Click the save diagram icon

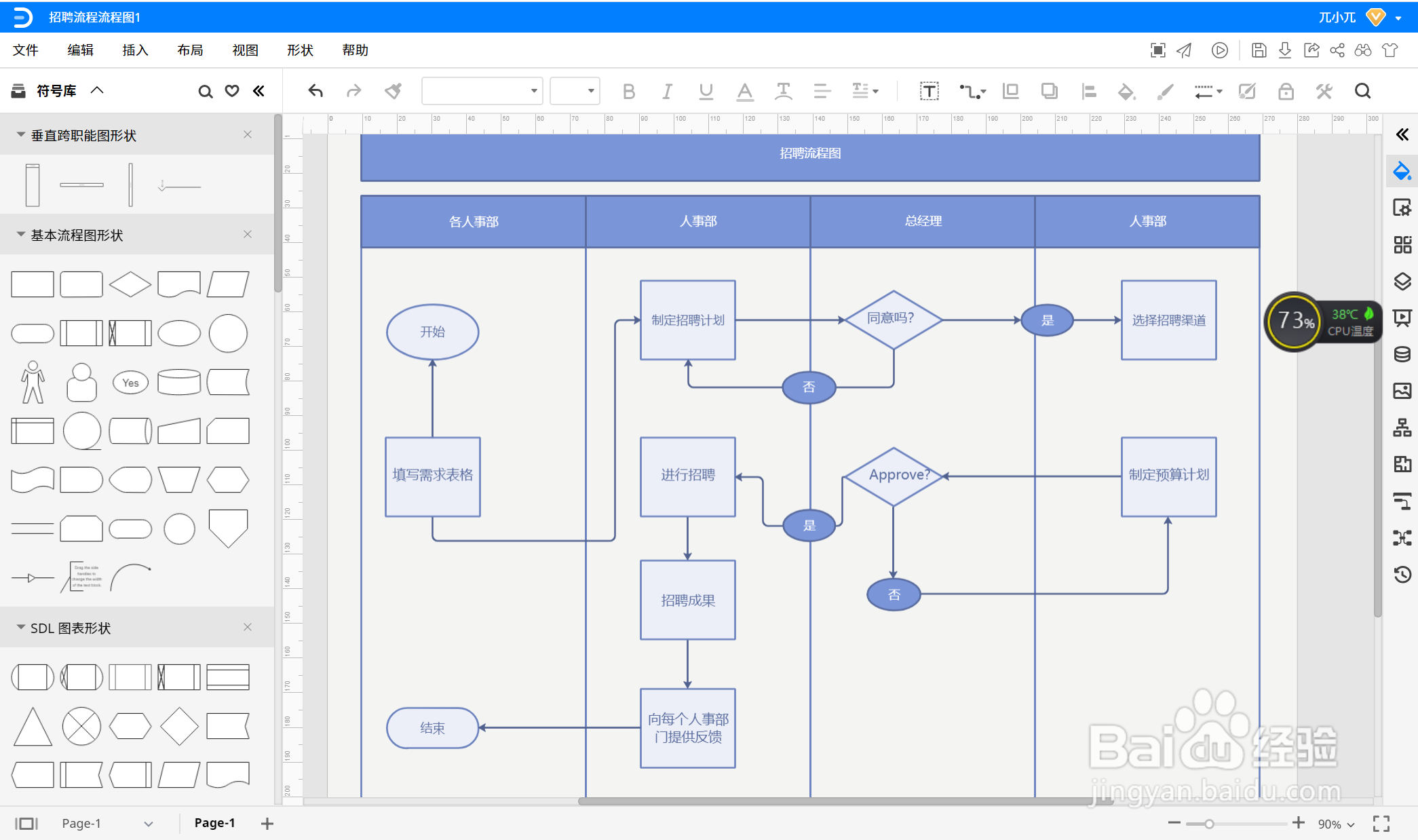[1259, 50]
